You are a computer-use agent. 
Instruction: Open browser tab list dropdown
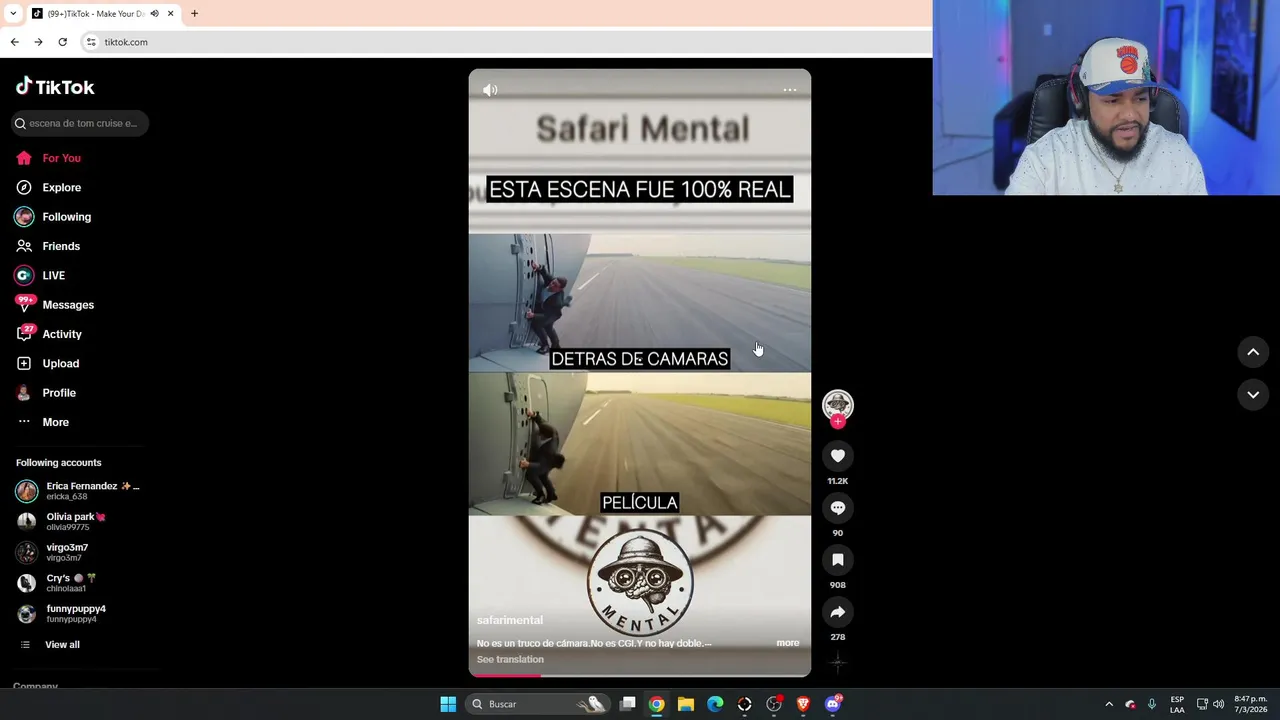point(13,13)
